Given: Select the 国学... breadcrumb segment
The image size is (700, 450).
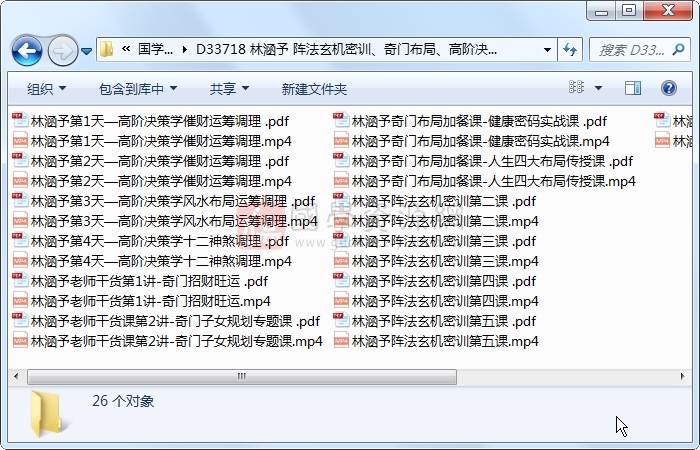Looking at the screenshot, I should (155, 49).
